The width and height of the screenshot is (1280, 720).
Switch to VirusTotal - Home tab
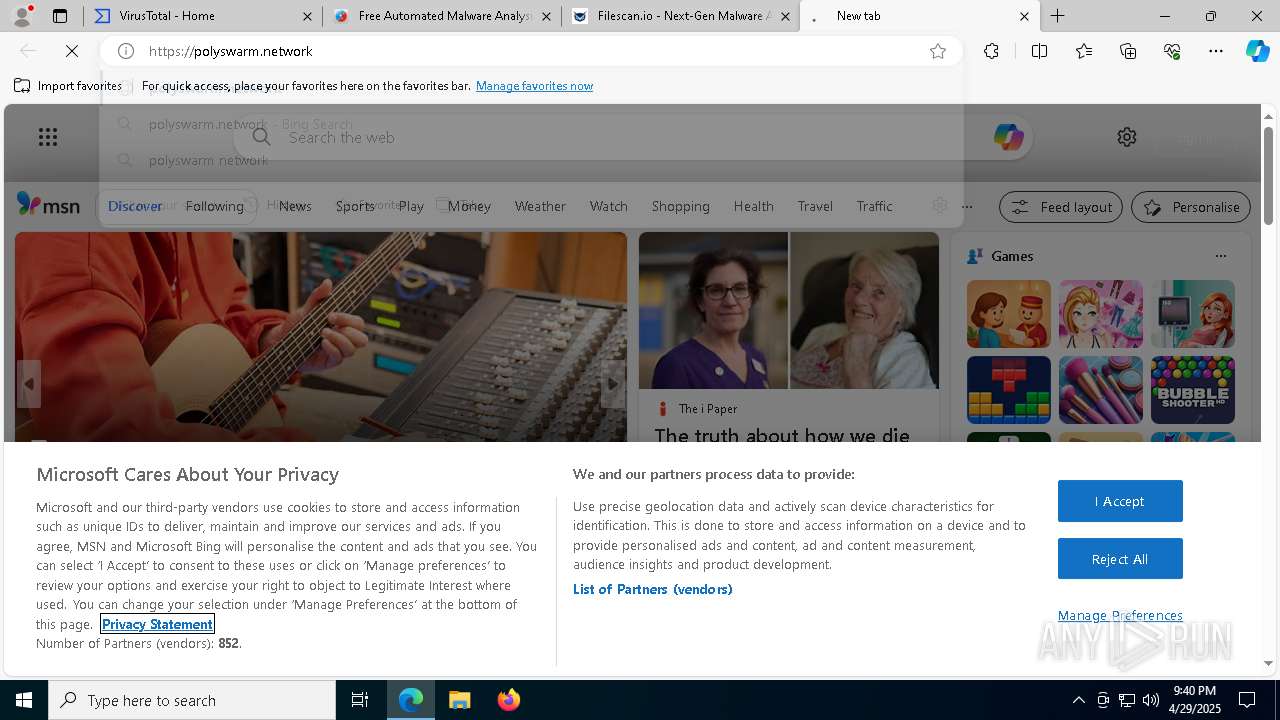tap(202, 16)
